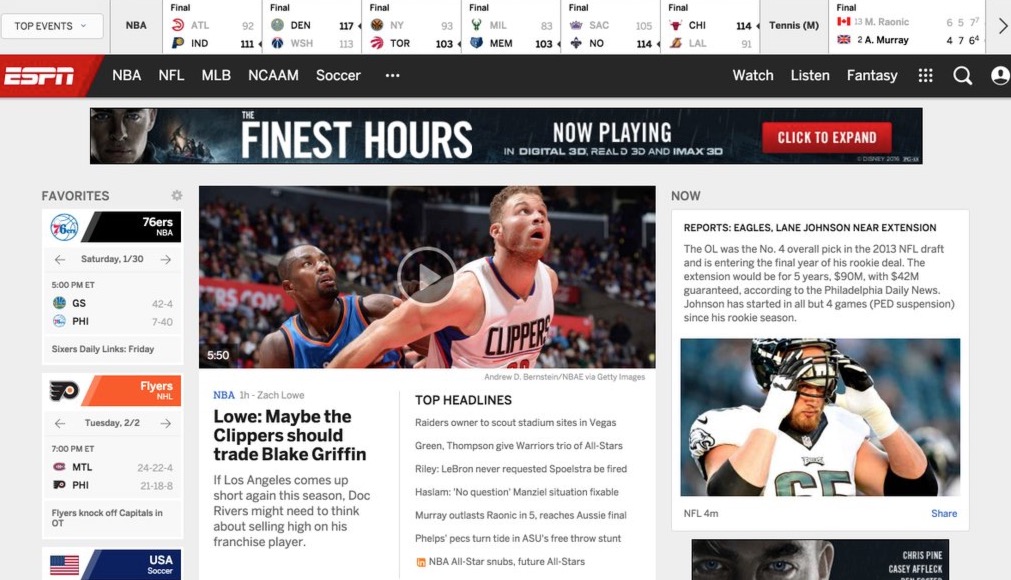Click the Hawks ATL logo in scoreboard
Screen dimensions: 1011x580
178,25
